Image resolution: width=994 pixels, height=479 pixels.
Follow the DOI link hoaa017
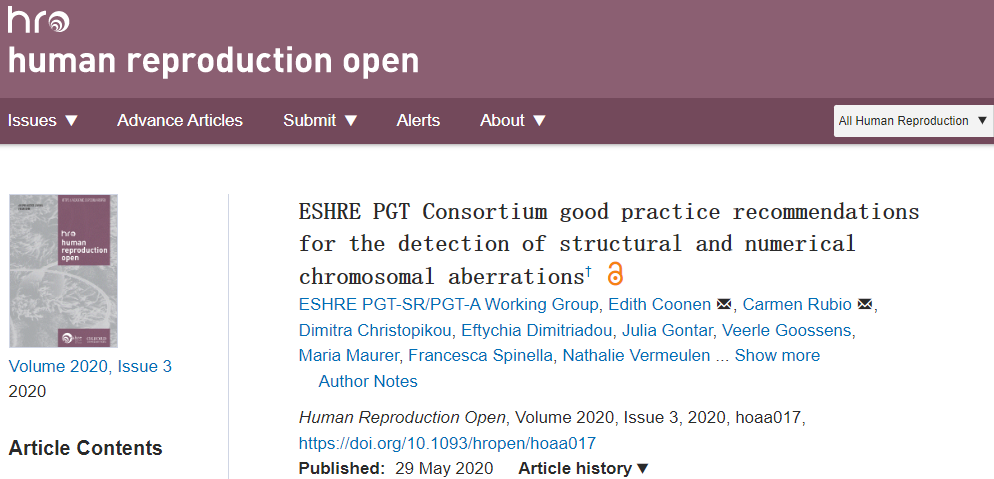(447, 443)
